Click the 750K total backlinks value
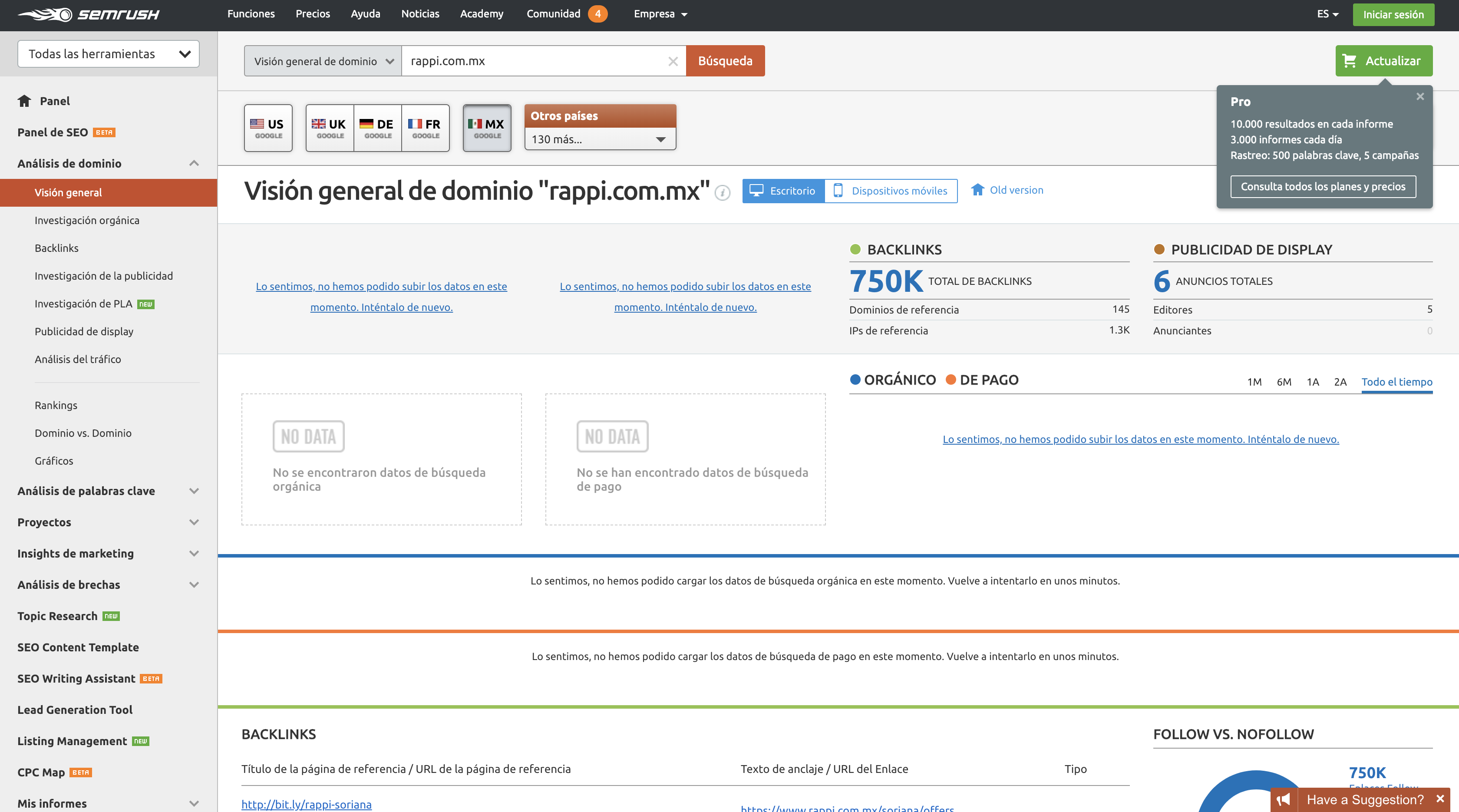Image resolution: width=1459 pixels, height=812 pixels. click(886, 281)
